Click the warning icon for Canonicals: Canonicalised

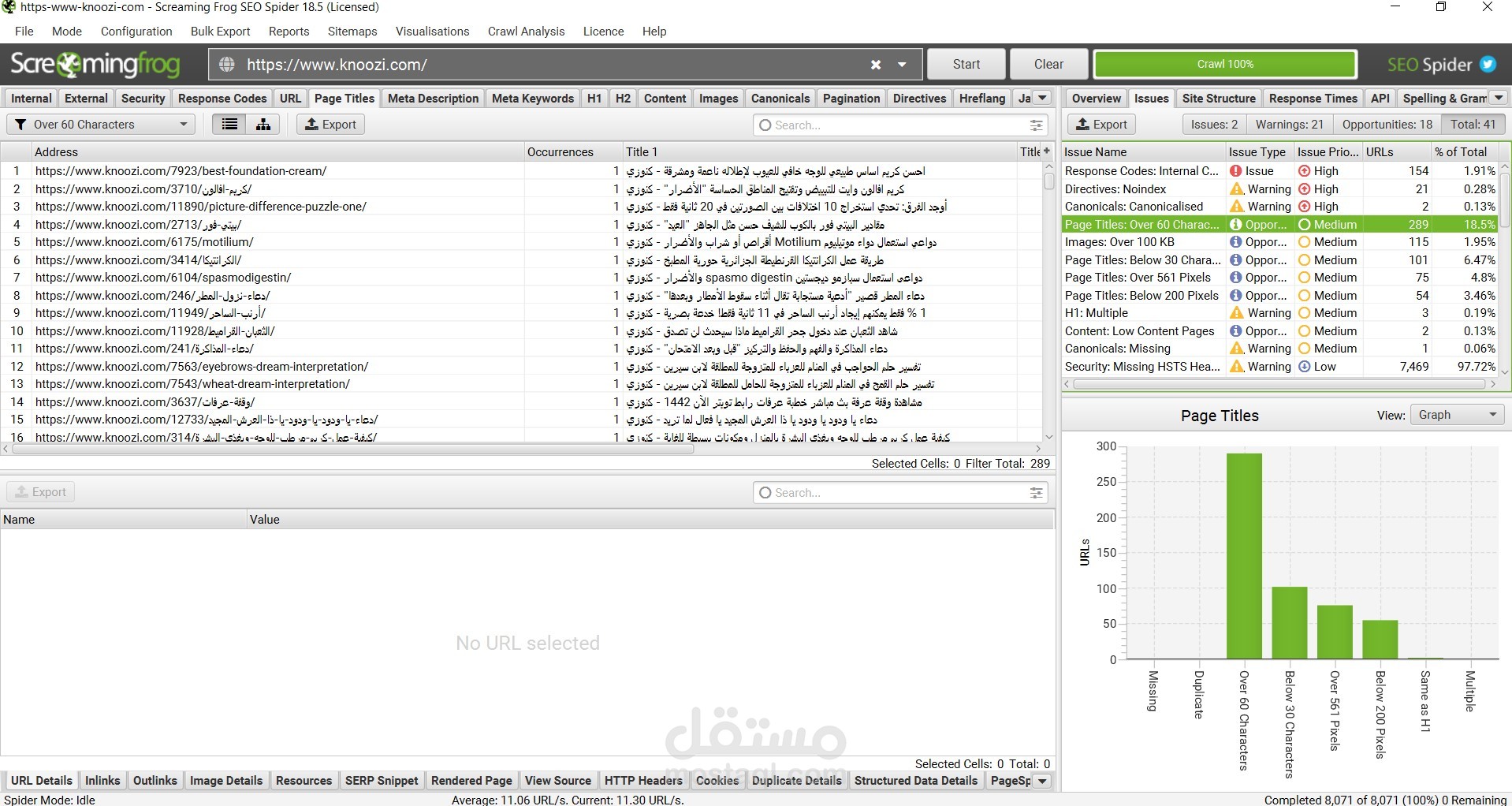click(x=1237, y=207)
